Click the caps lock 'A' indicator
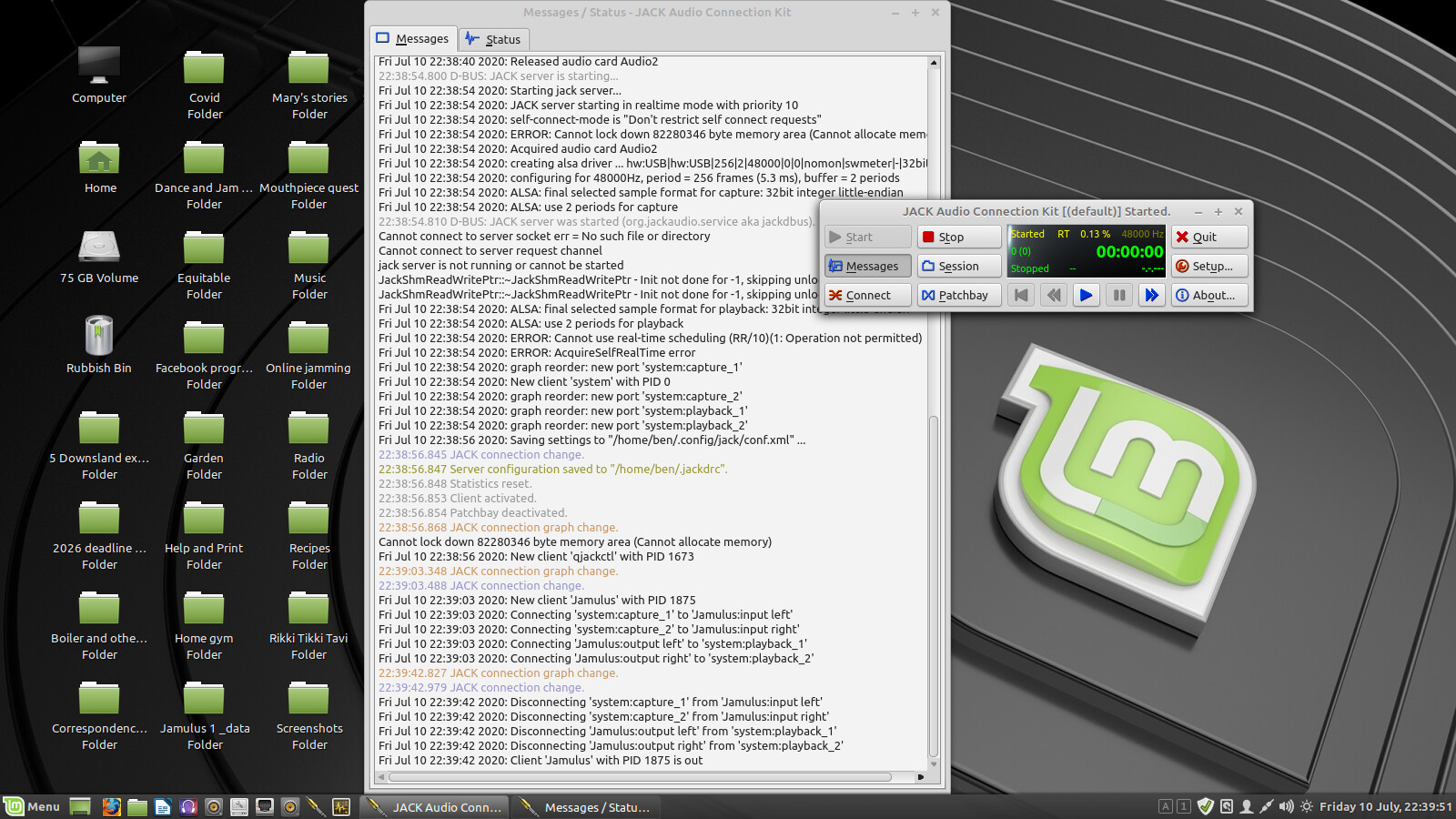Image resolution: width=1456 pixels, height=819 pixels. 1166,806
